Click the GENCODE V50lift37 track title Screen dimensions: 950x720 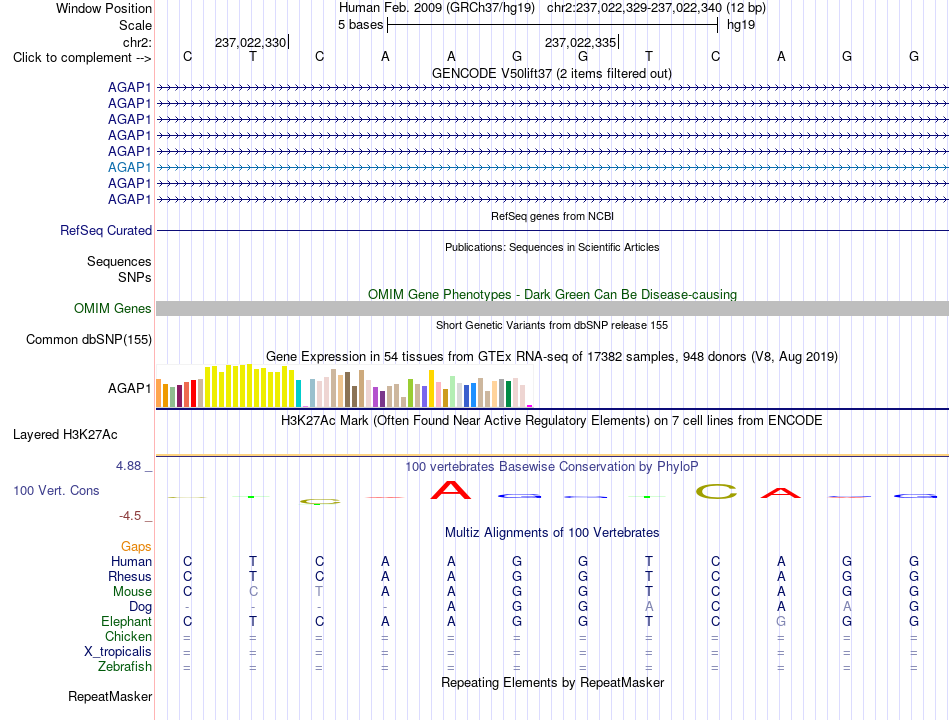coord(551,74)
